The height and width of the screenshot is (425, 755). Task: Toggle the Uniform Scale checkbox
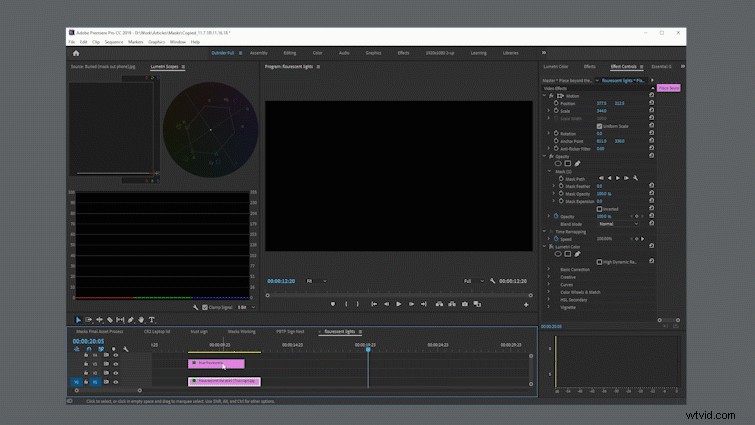pyautogui.click(x=599, y=126)
